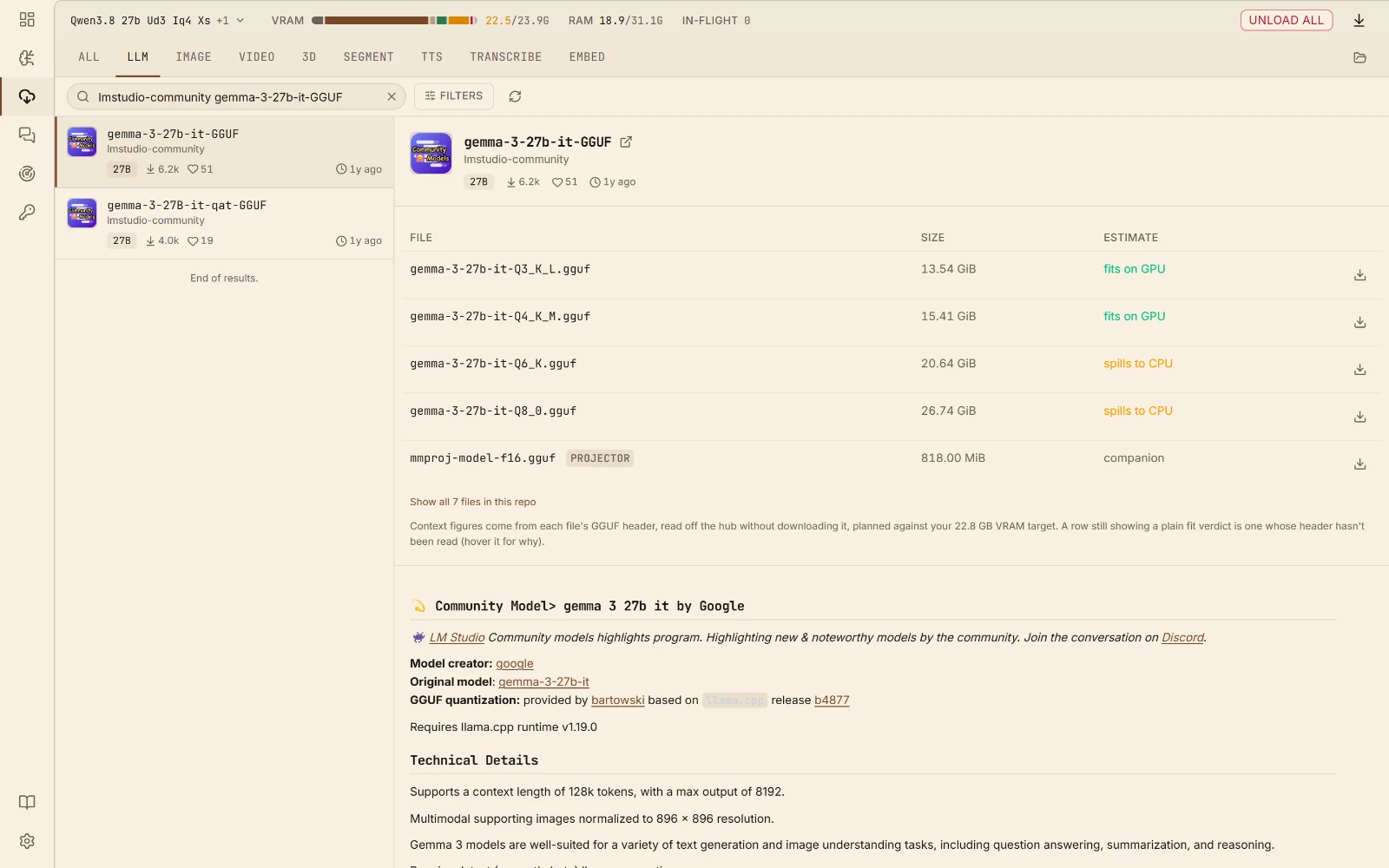This screenshot has height=868, width=1389.
Task: Open the documentation book icon
Action: 27,802
